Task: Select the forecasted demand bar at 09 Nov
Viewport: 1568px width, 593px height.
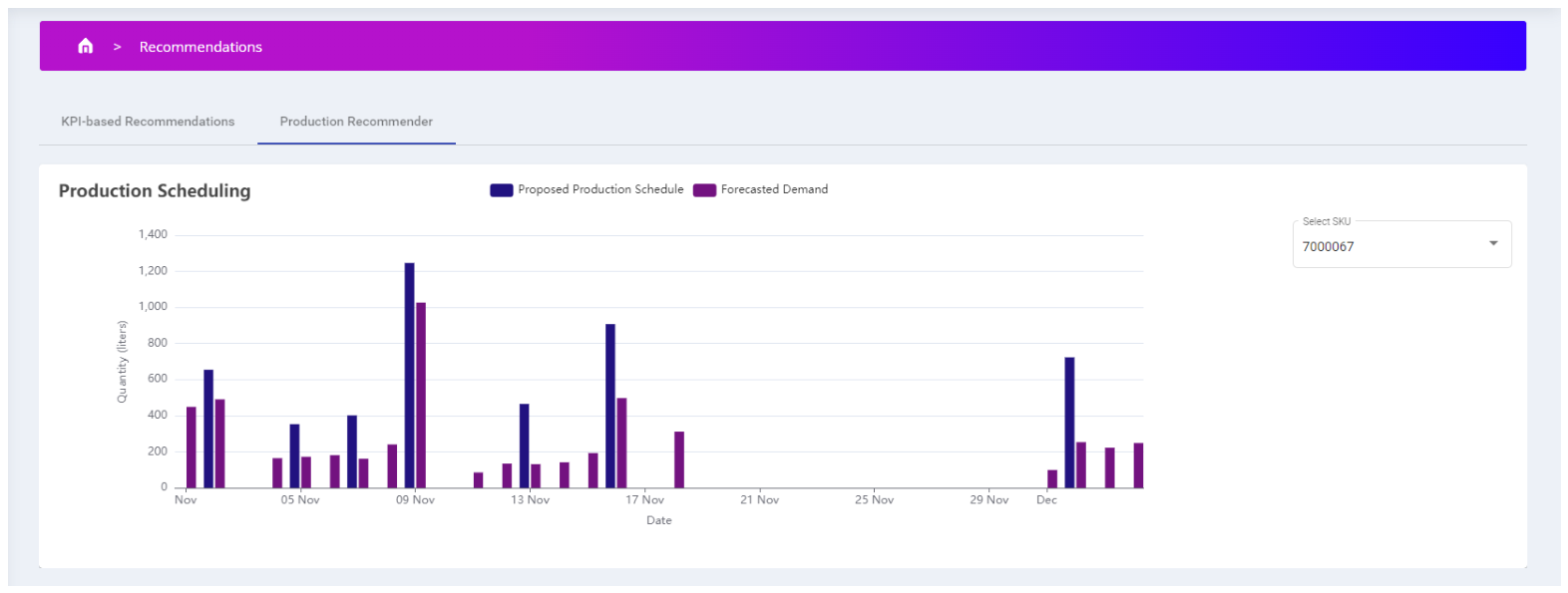Action: (421, 395)
